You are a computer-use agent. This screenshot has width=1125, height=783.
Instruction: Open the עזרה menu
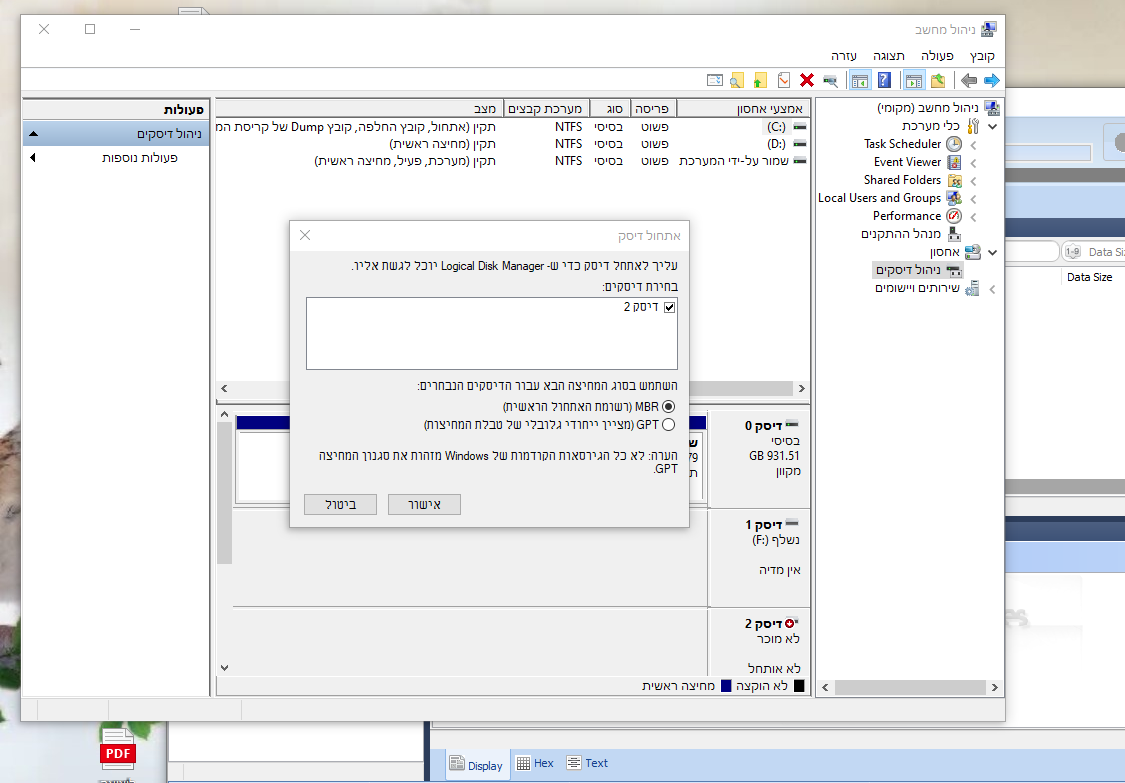844,56
